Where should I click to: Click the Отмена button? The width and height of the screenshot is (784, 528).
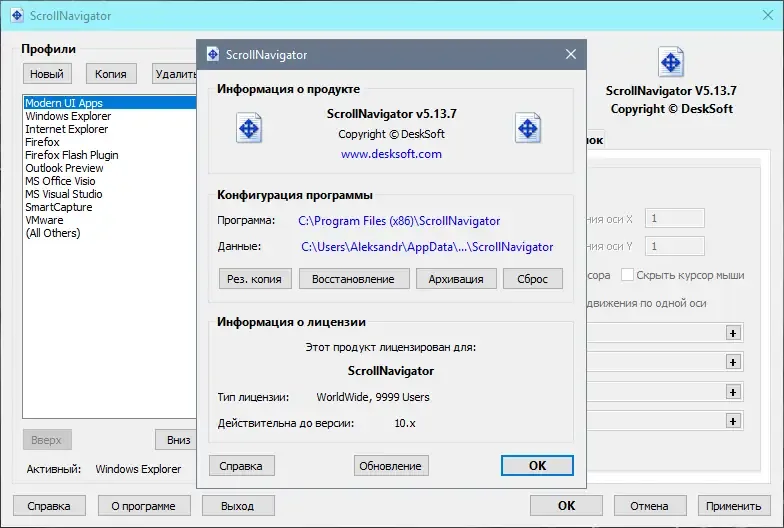[650, 506]
